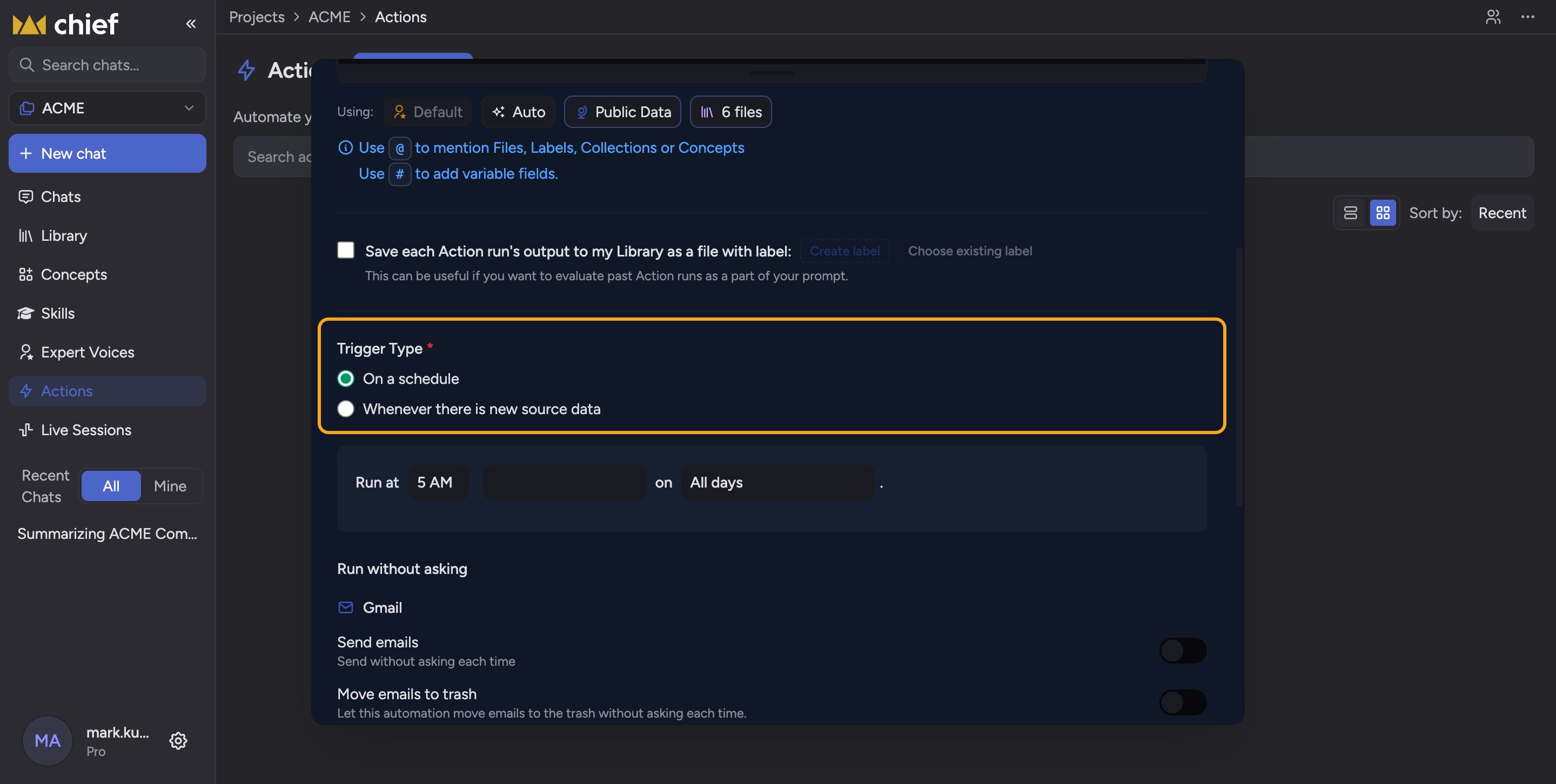Start a New chat
The width and height of the screenshot is (1556, 784).
108,153
